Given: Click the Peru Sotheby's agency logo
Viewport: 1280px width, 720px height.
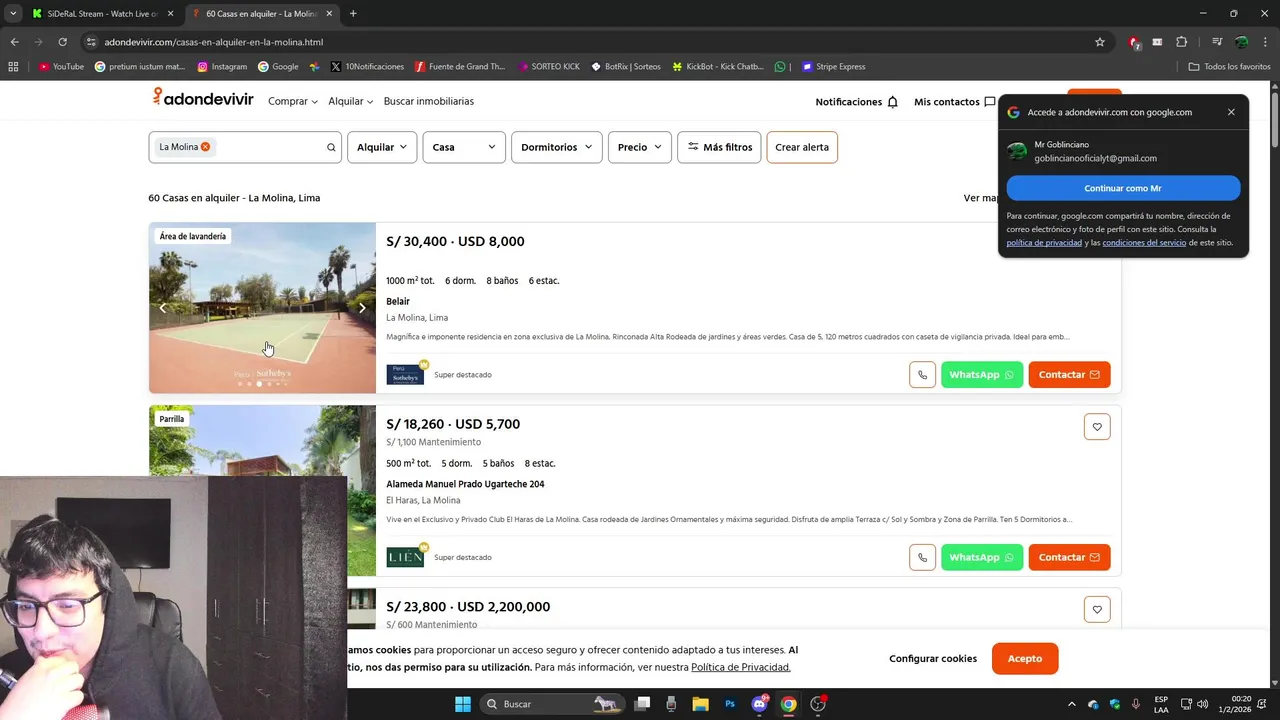Looking at the screenshot, I should point(405,375).
